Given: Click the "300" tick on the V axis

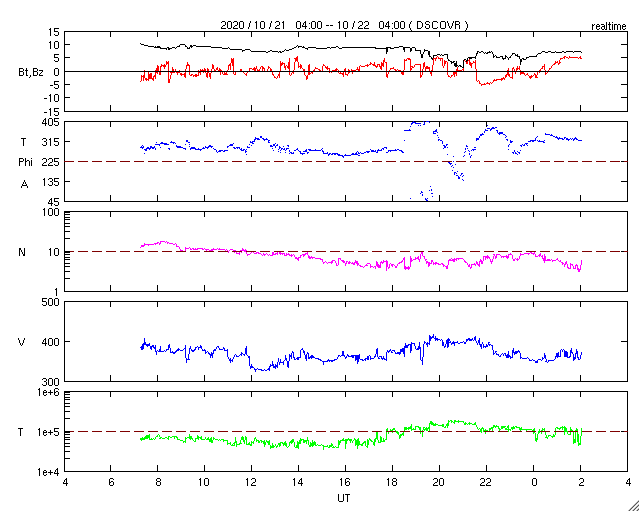Looking at the screenshot, I should point(52,382).
